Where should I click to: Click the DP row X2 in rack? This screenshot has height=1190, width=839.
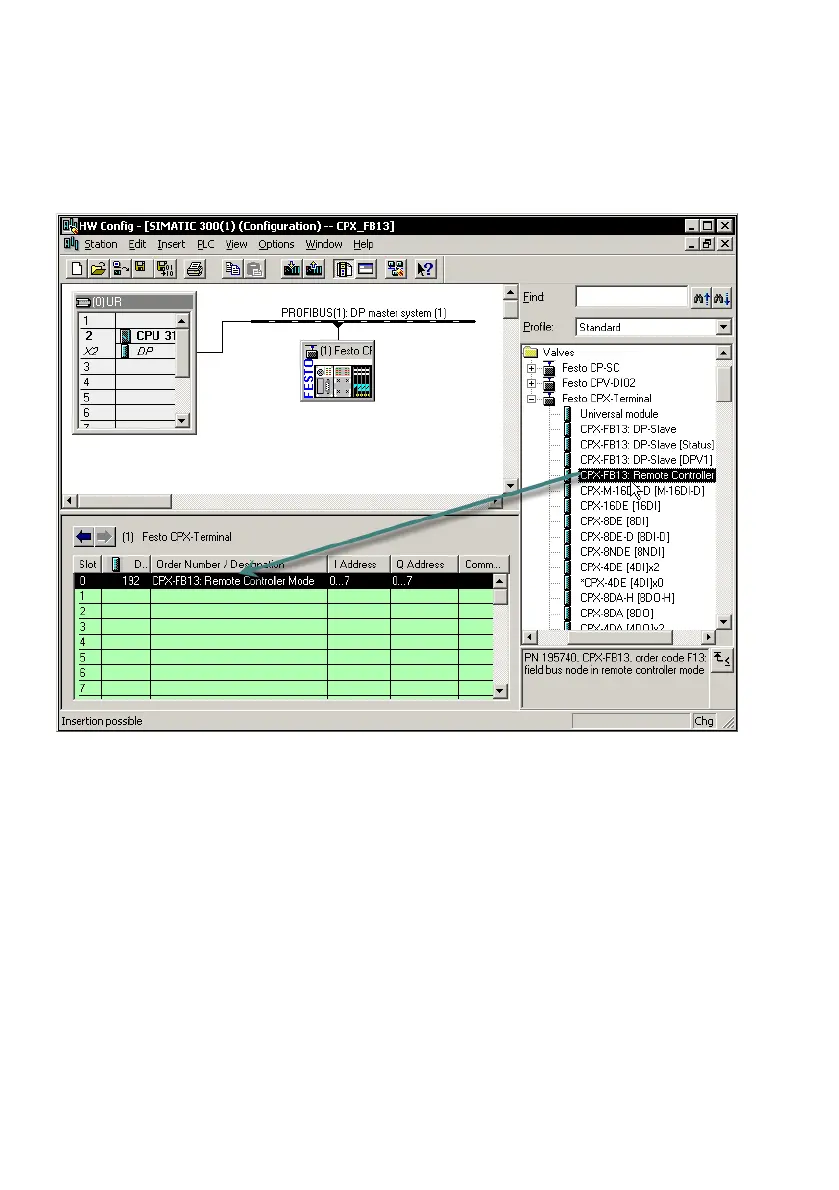(x=127, y=351)
